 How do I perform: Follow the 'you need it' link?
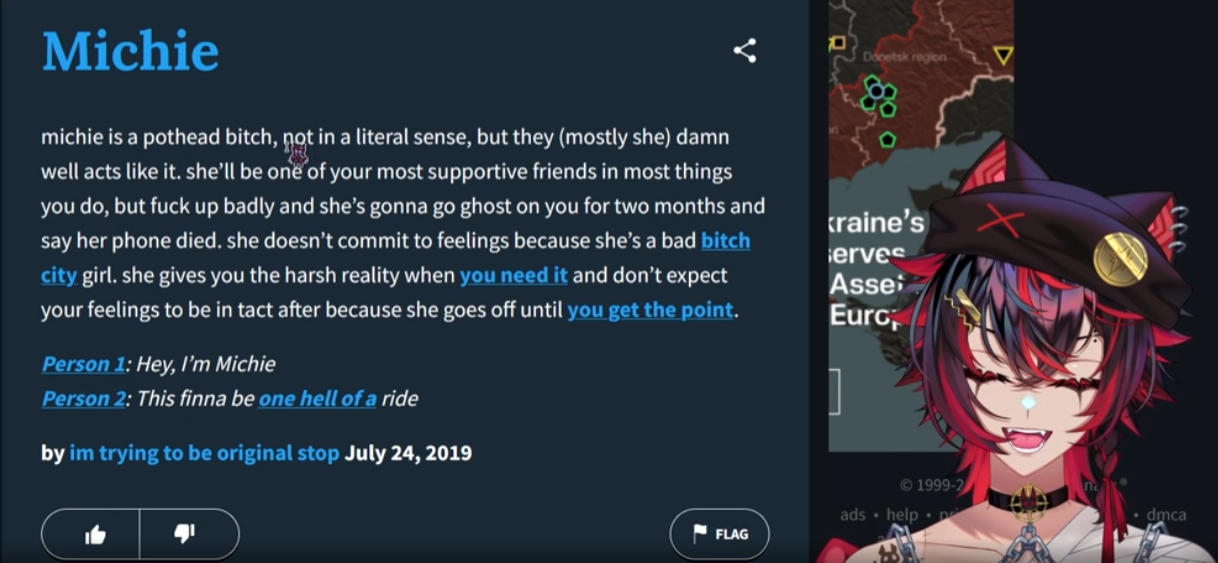513,275
